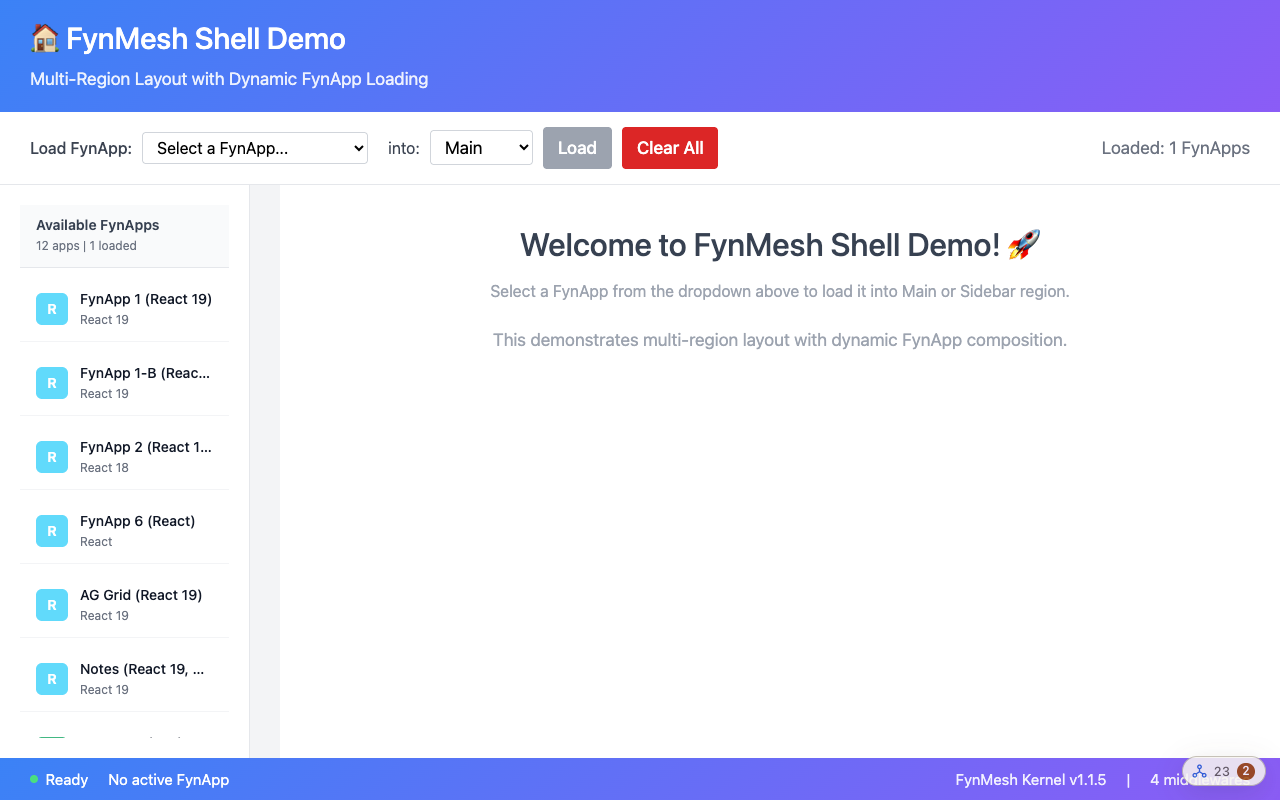Click the Load button
The height and width of the screenshot is (800, 1280).
[577, 148]
